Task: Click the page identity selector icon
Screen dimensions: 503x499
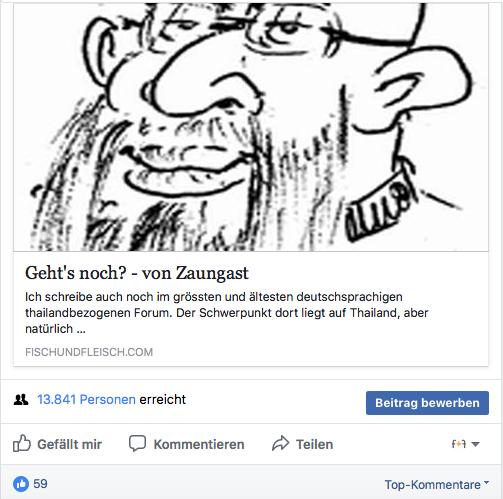Action: tap(458, 444)
